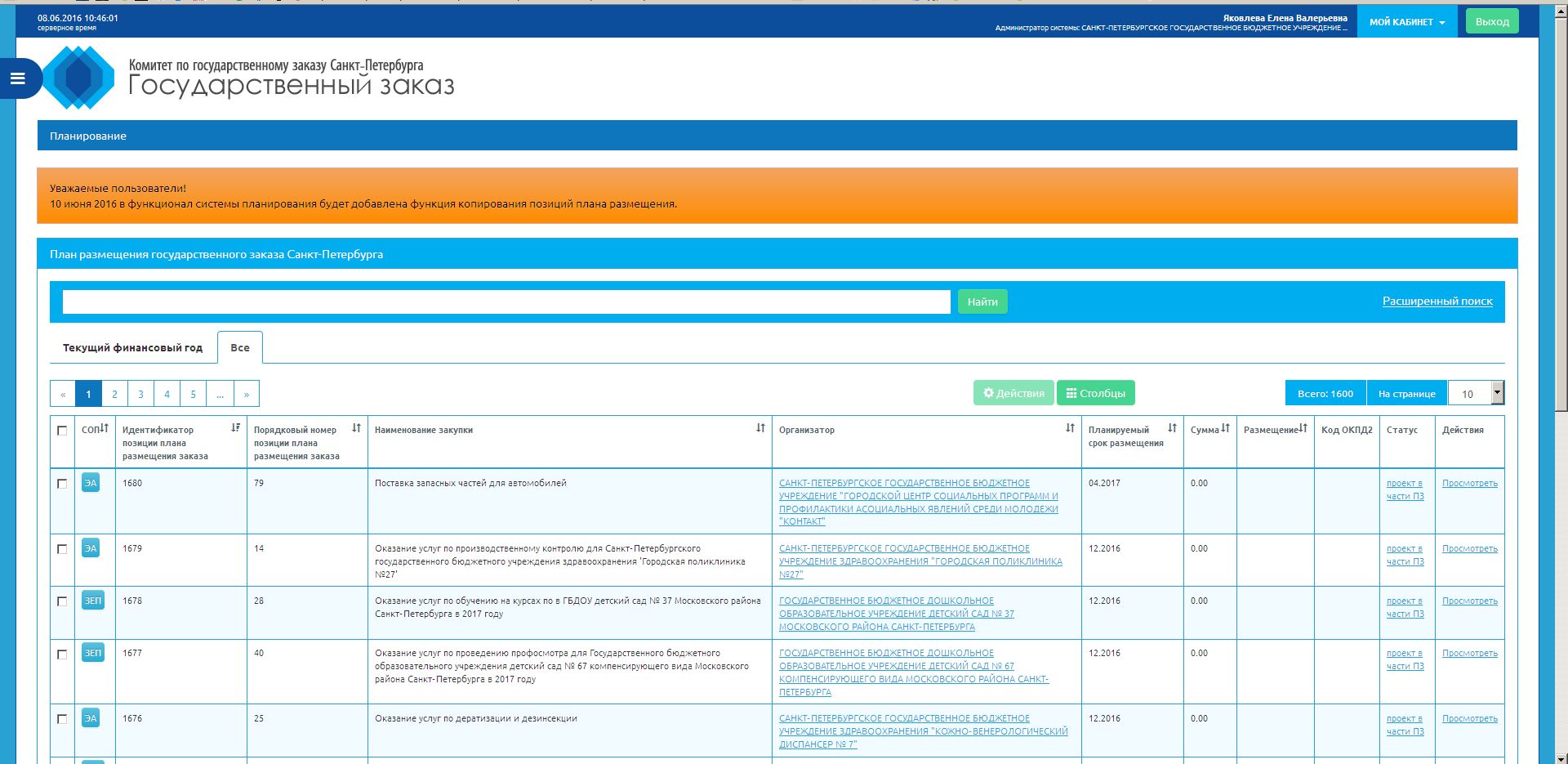Click the ЗЕП badge in row 1677
The width and height of the screenshot is (1568, 764).
[x=93, y=653]
